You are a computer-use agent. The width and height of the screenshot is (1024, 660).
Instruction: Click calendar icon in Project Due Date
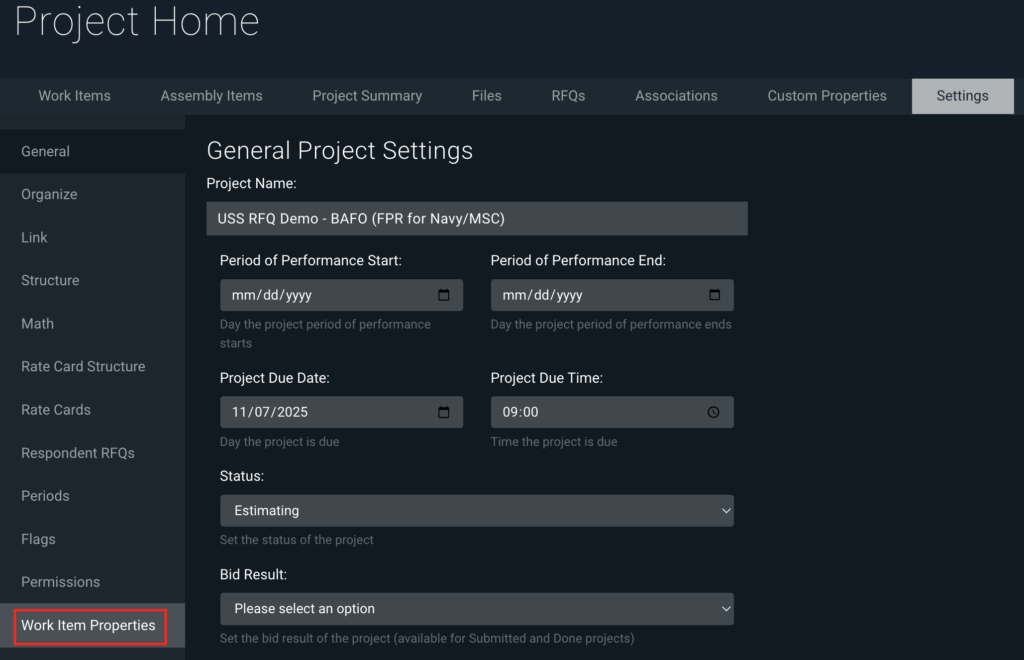444,412
